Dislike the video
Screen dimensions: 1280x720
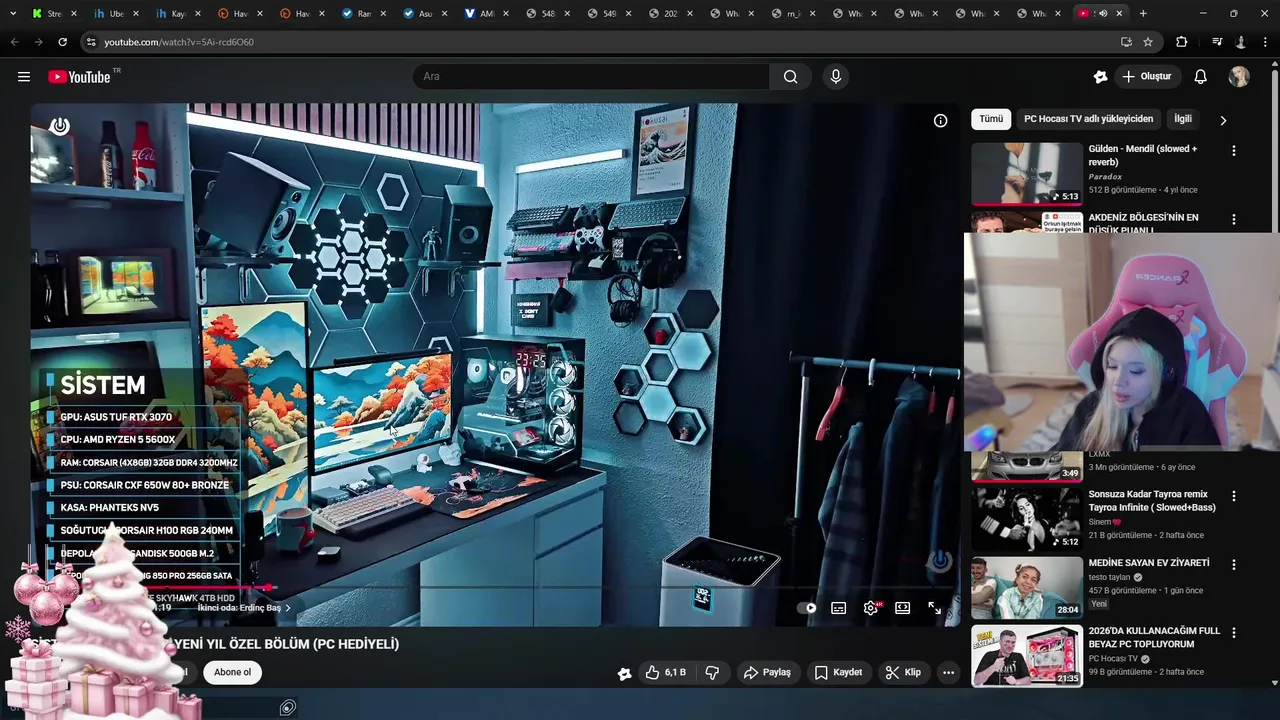tap(712, 672)
